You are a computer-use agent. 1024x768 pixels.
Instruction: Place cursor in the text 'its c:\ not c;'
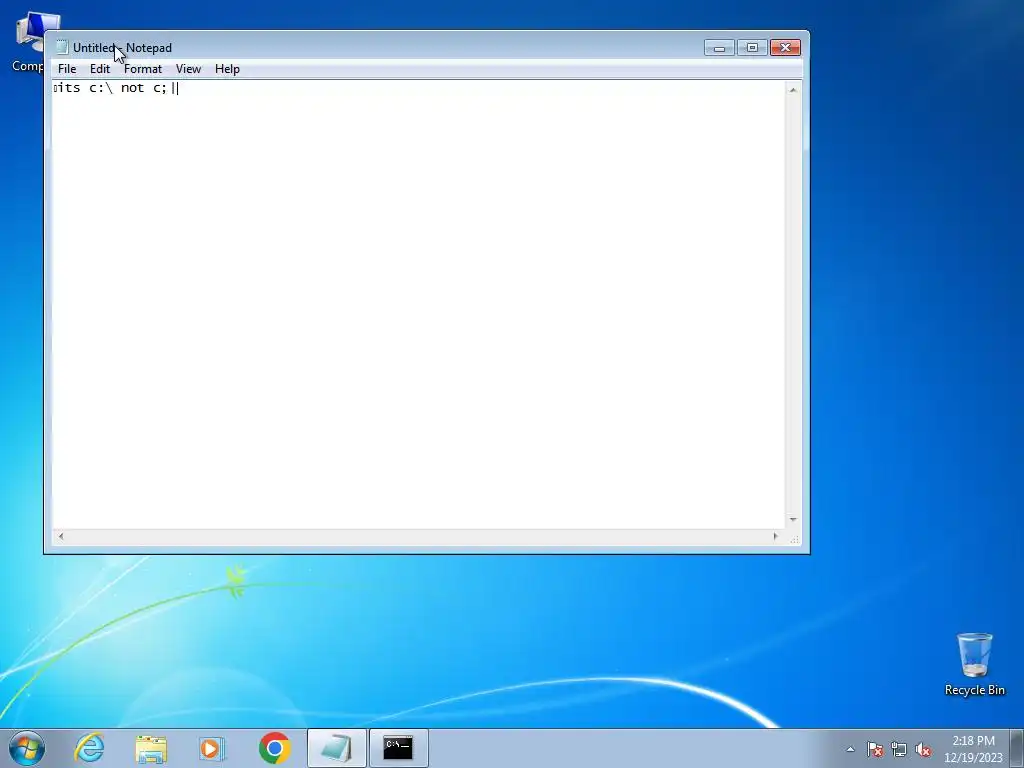[x=110, y=88]
